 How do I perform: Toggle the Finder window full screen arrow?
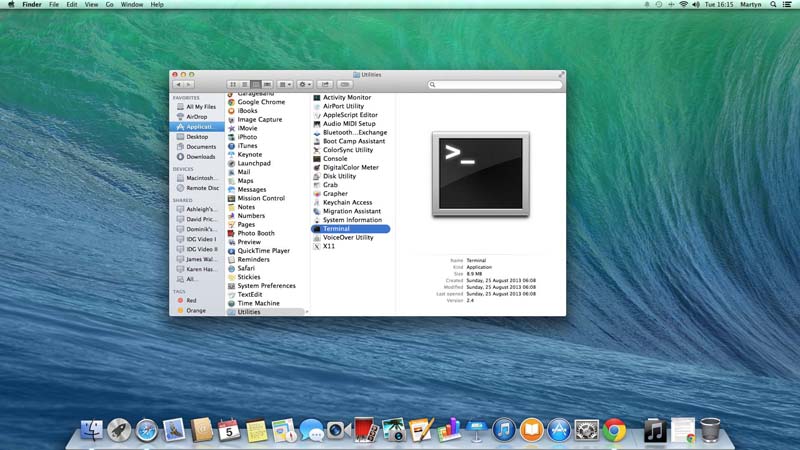click(x=561, y=74)
